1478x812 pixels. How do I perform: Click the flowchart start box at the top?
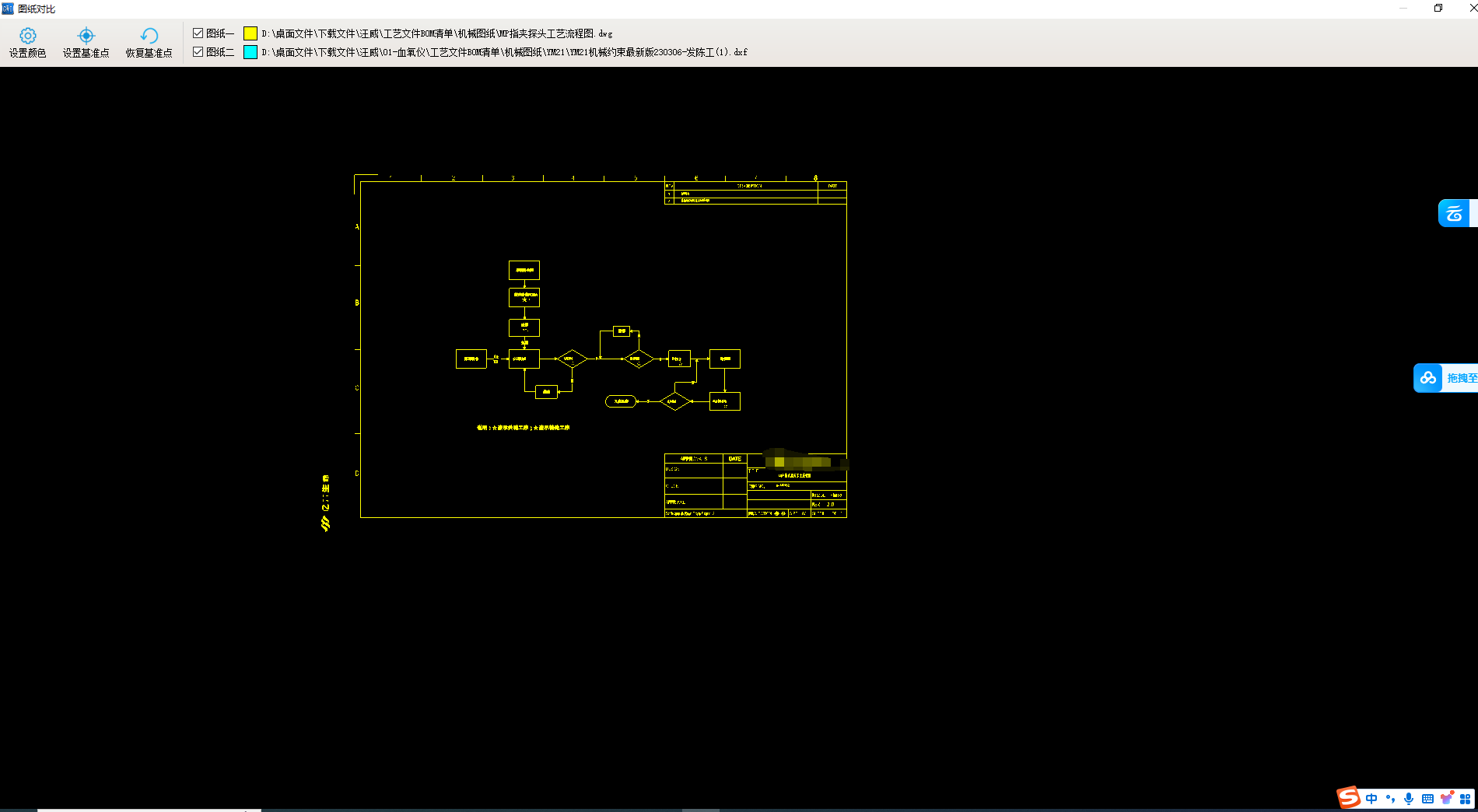click(x=524, y=270)
